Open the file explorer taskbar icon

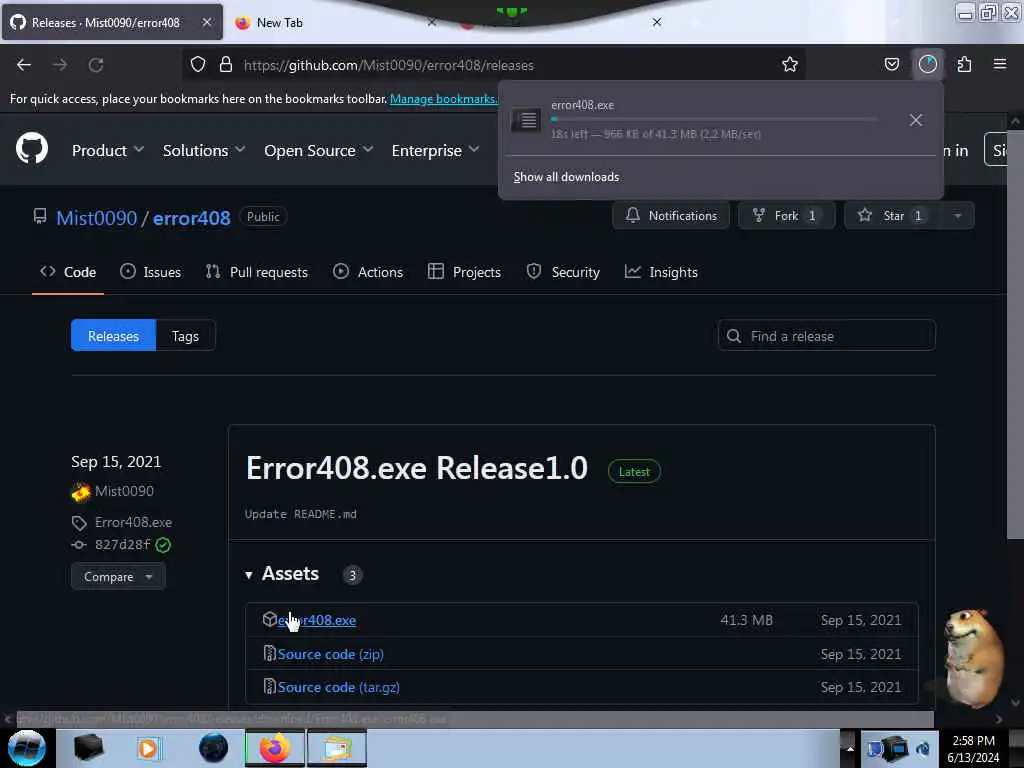[x=337, y=748]
